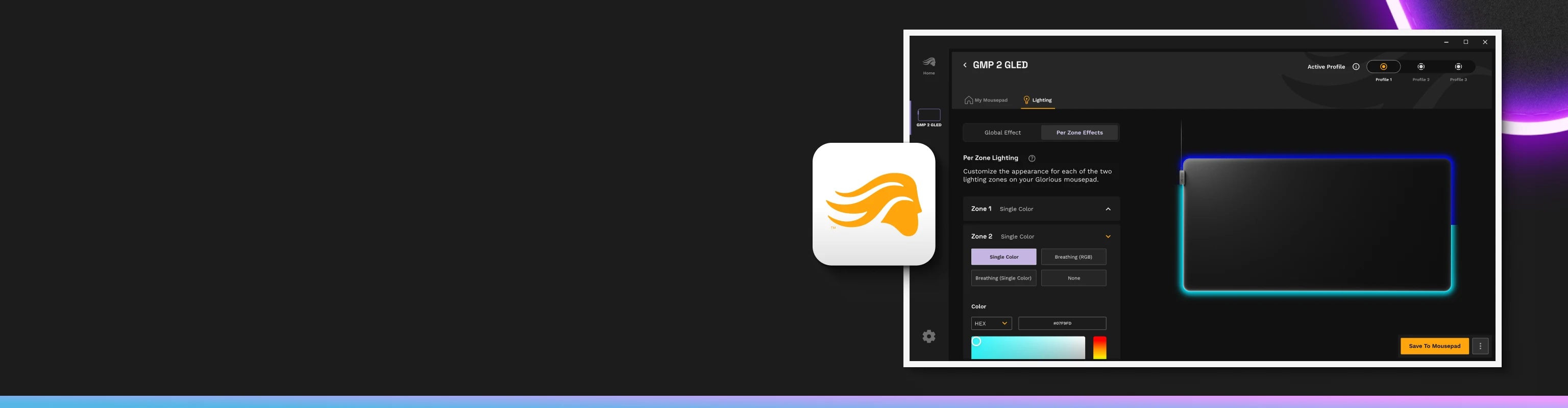1568x408 pixels.
Task: Click the large Glorious Core app logo
Action: tap(873, 205)
